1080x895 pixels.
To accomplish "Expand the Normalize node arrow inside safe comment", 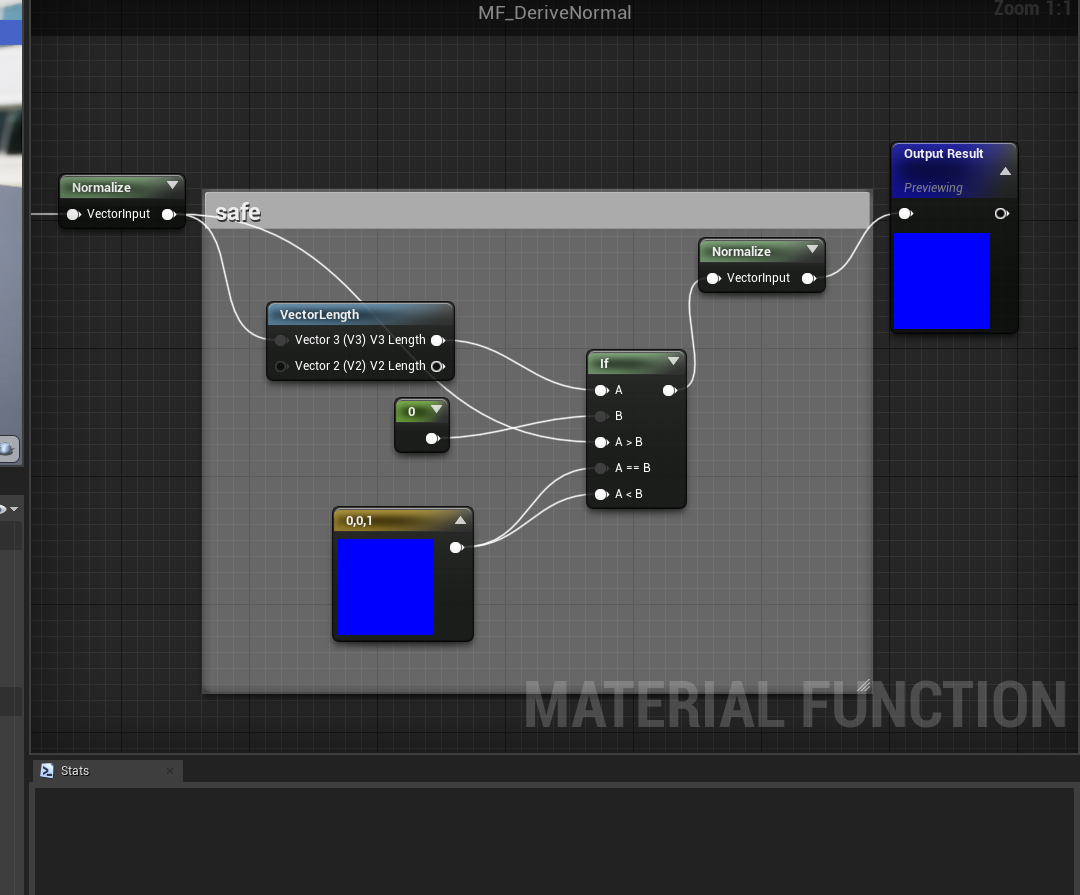I will click(x=811, y=250).
